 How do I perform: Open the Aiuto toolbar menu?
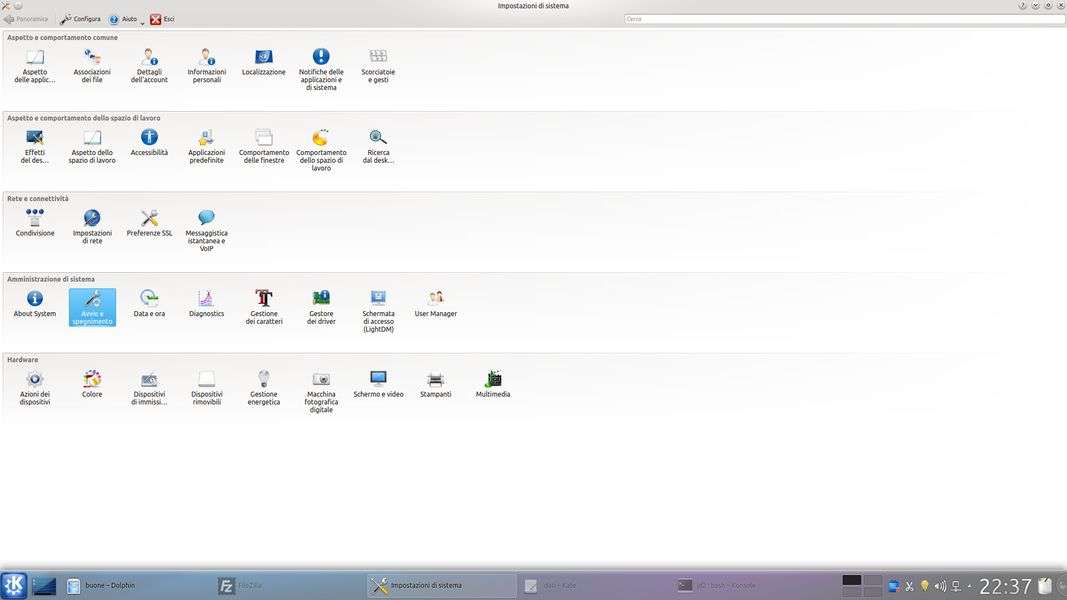pyautogui.click(x=126, y=19)
